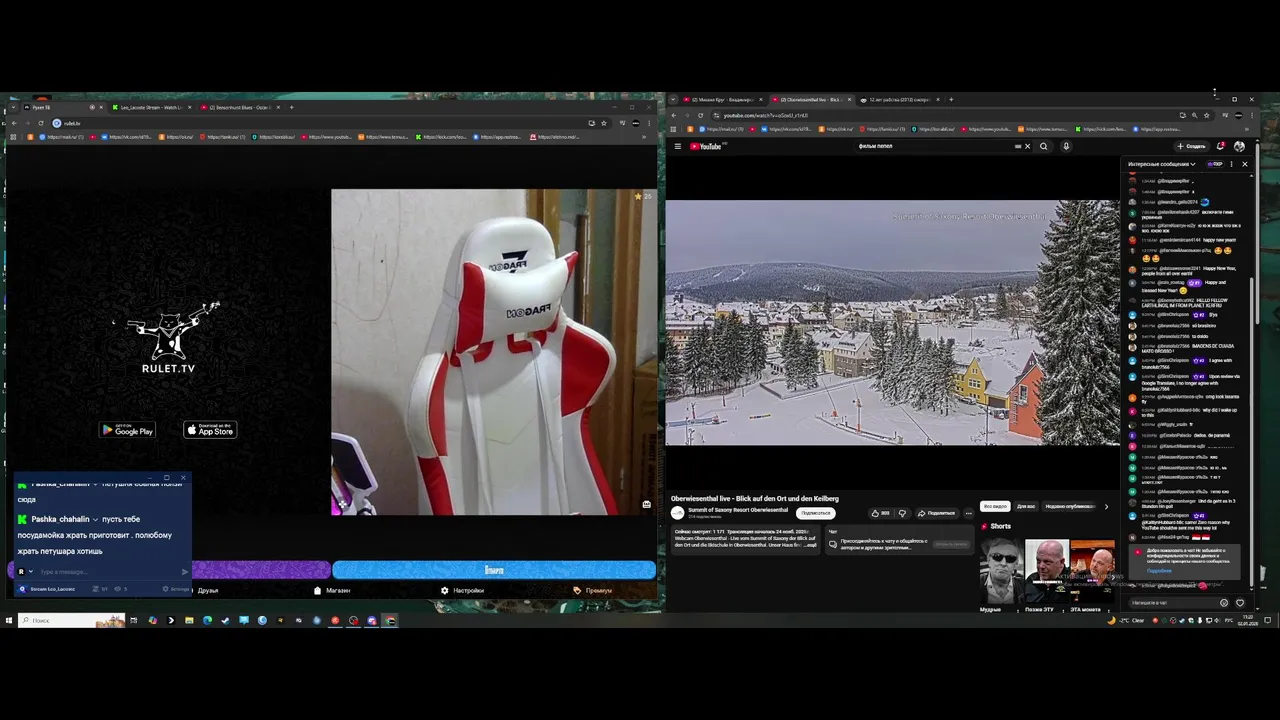Click the Создать create button on YouTube
This screenshot has height=720, width=1280.
point(1193,146)
